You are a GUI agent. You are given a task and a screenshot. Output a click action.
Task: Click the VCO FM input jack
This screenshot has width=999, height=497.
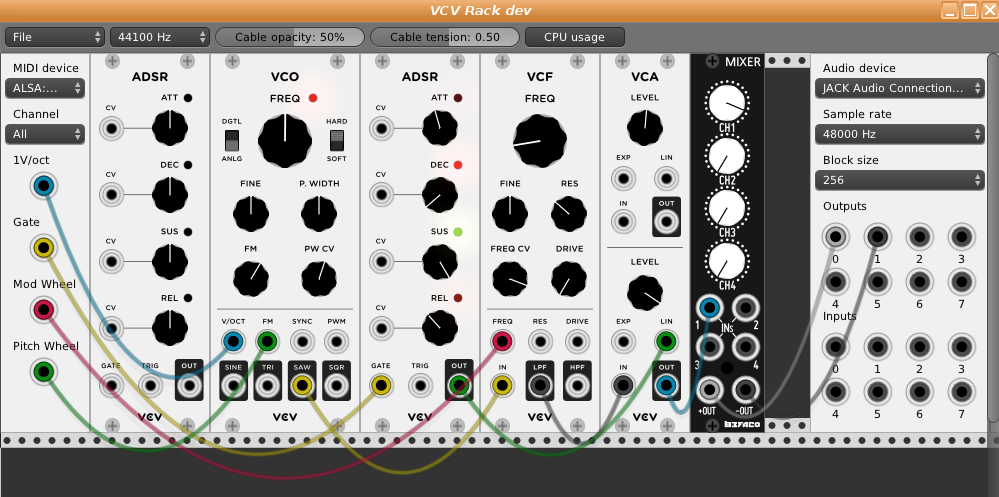click(x=268, y=342)
